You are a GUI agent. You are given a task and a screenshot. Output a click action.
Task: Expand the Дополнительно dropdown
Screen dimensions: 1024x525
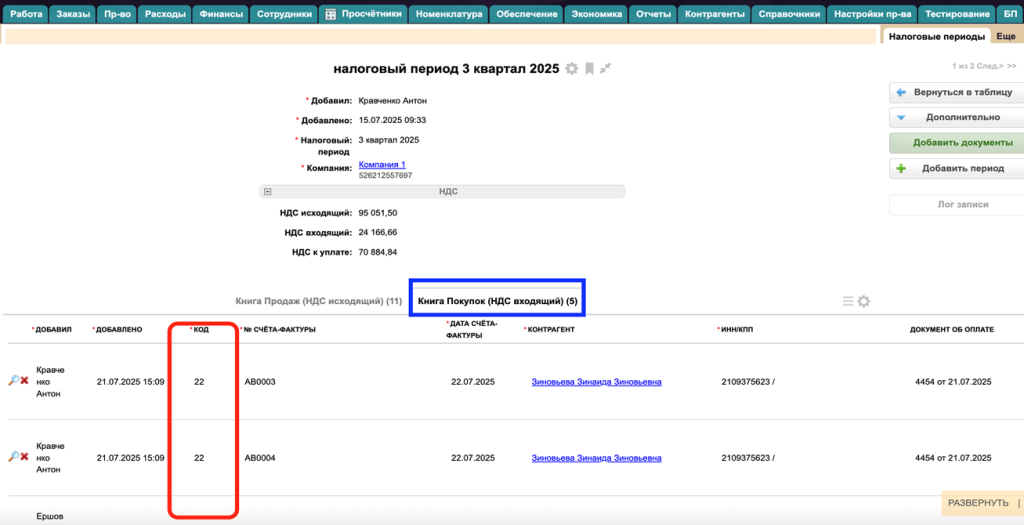(956, 117)
